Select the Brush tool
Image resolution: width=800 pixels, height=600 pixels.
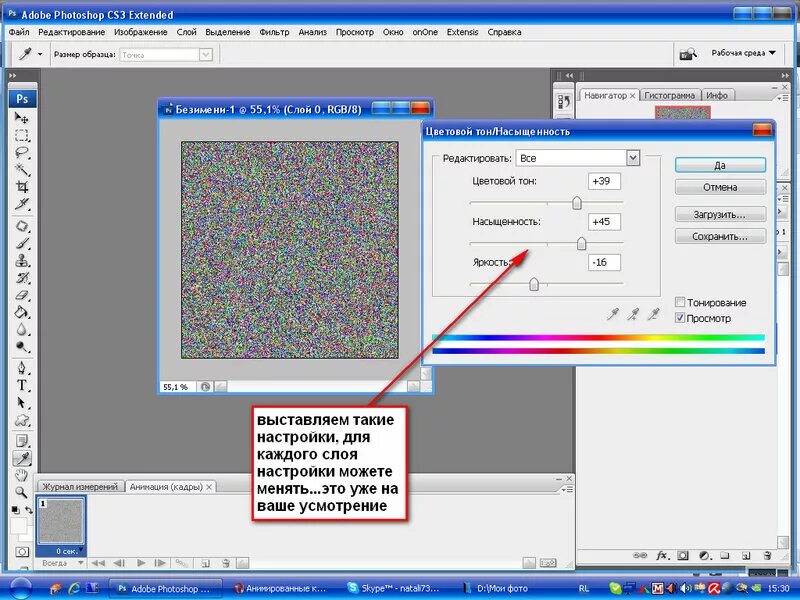click(x=21, y=243)
